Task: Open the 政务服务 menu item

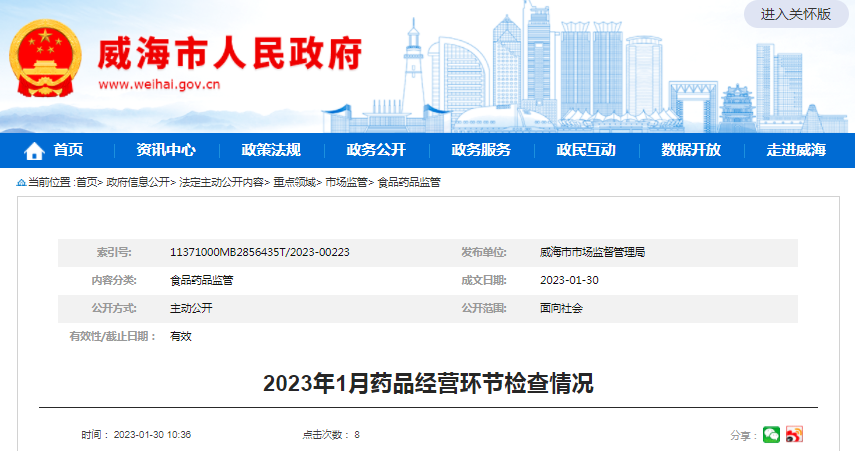Action: [481, 150]
